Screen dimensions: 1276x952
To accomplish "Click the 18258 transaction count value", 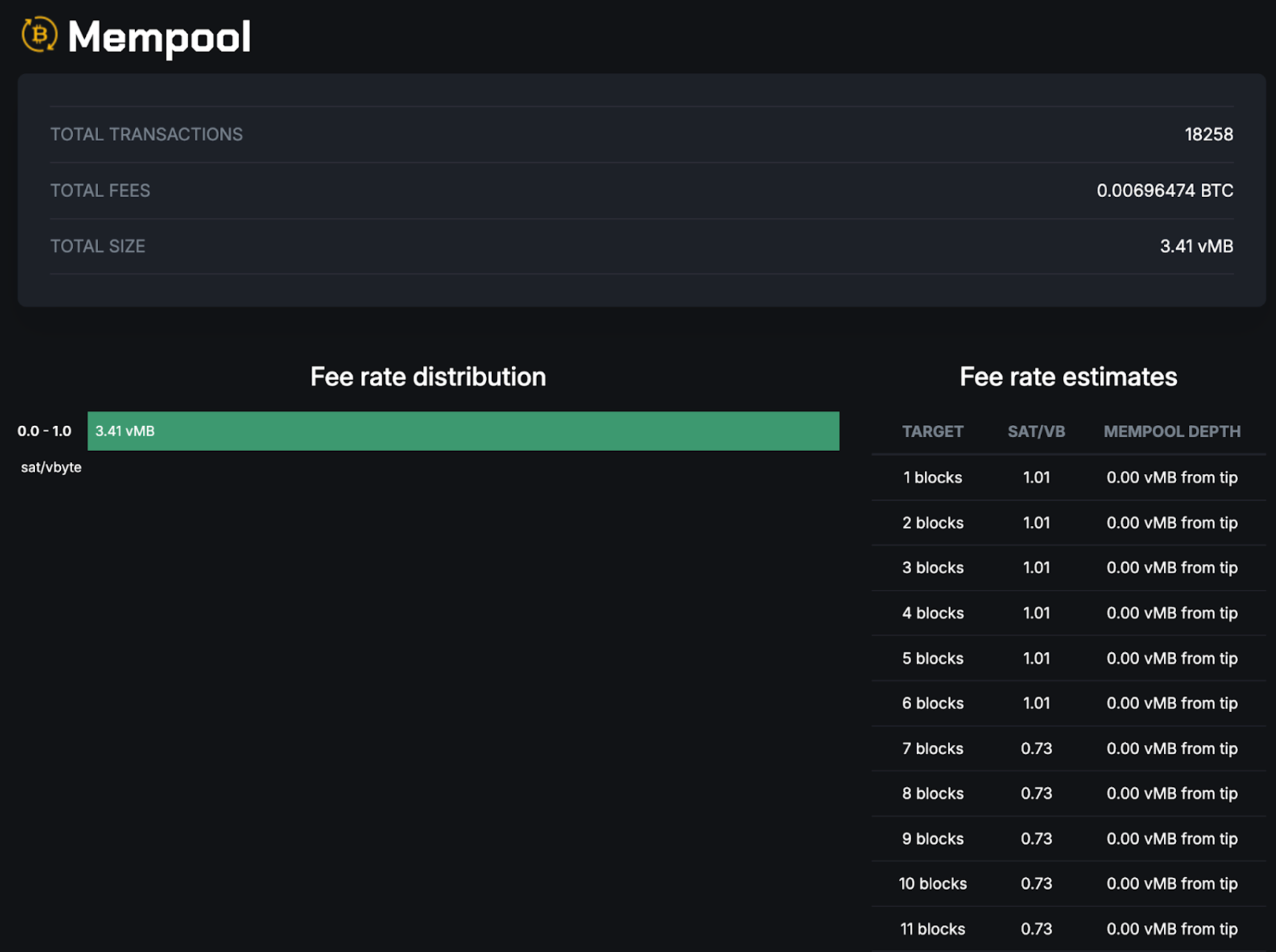I will pos(1209,134).
